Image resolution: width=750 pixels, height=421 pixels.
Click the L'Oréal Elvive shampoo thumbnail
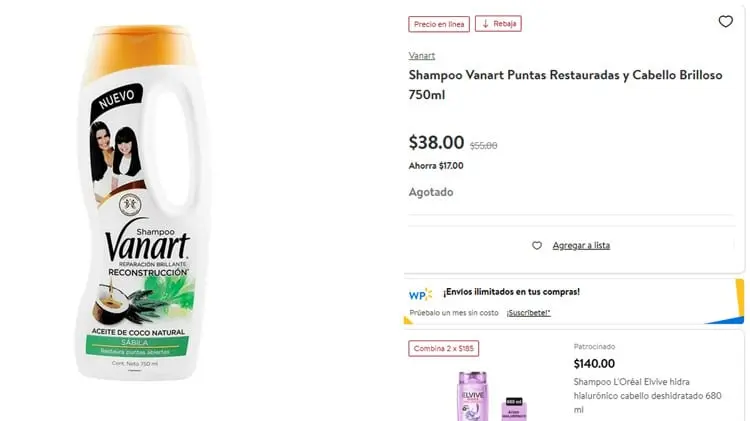point(491,396)
